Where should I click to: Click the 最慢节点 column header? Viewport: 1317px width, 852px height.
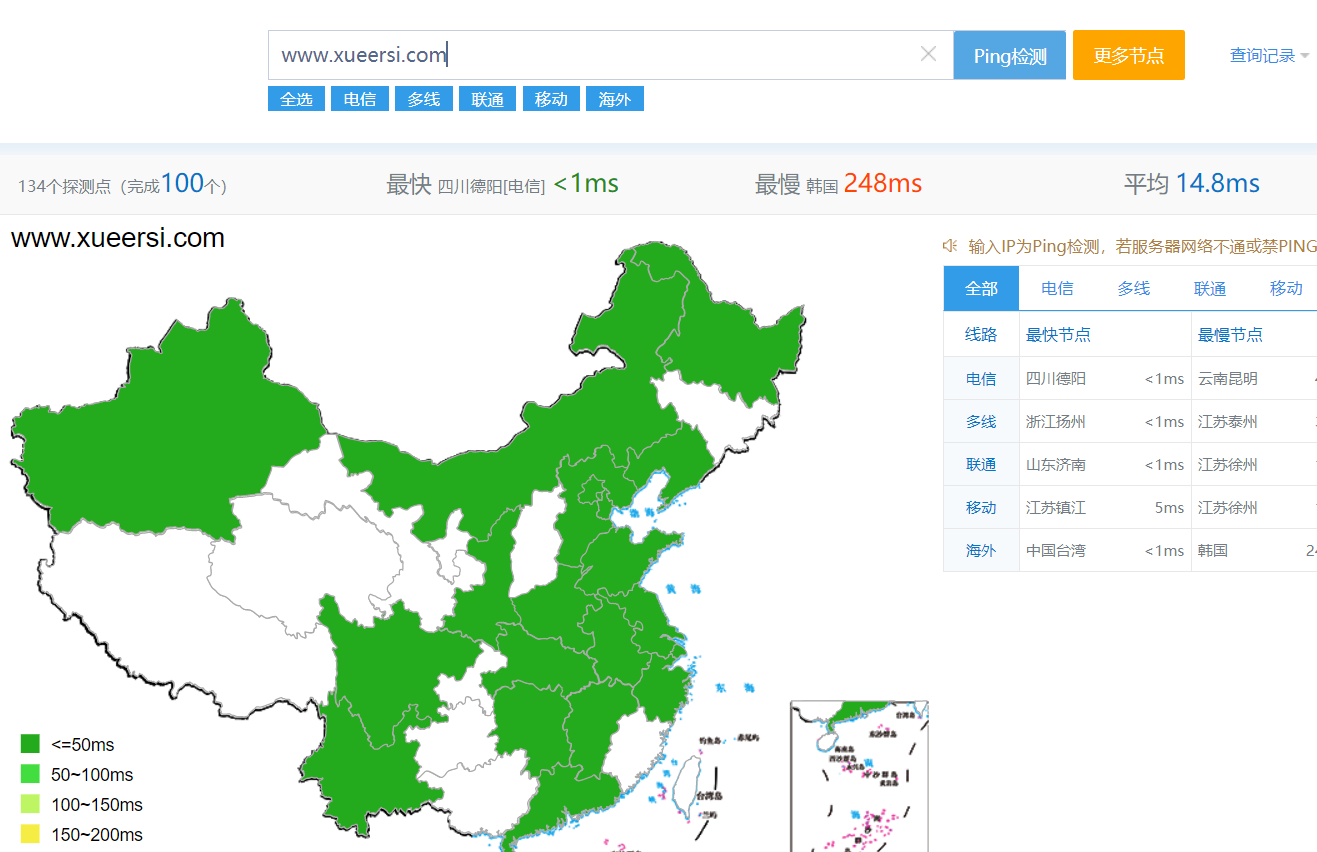pyautogui.click(x=1230, y=335)
